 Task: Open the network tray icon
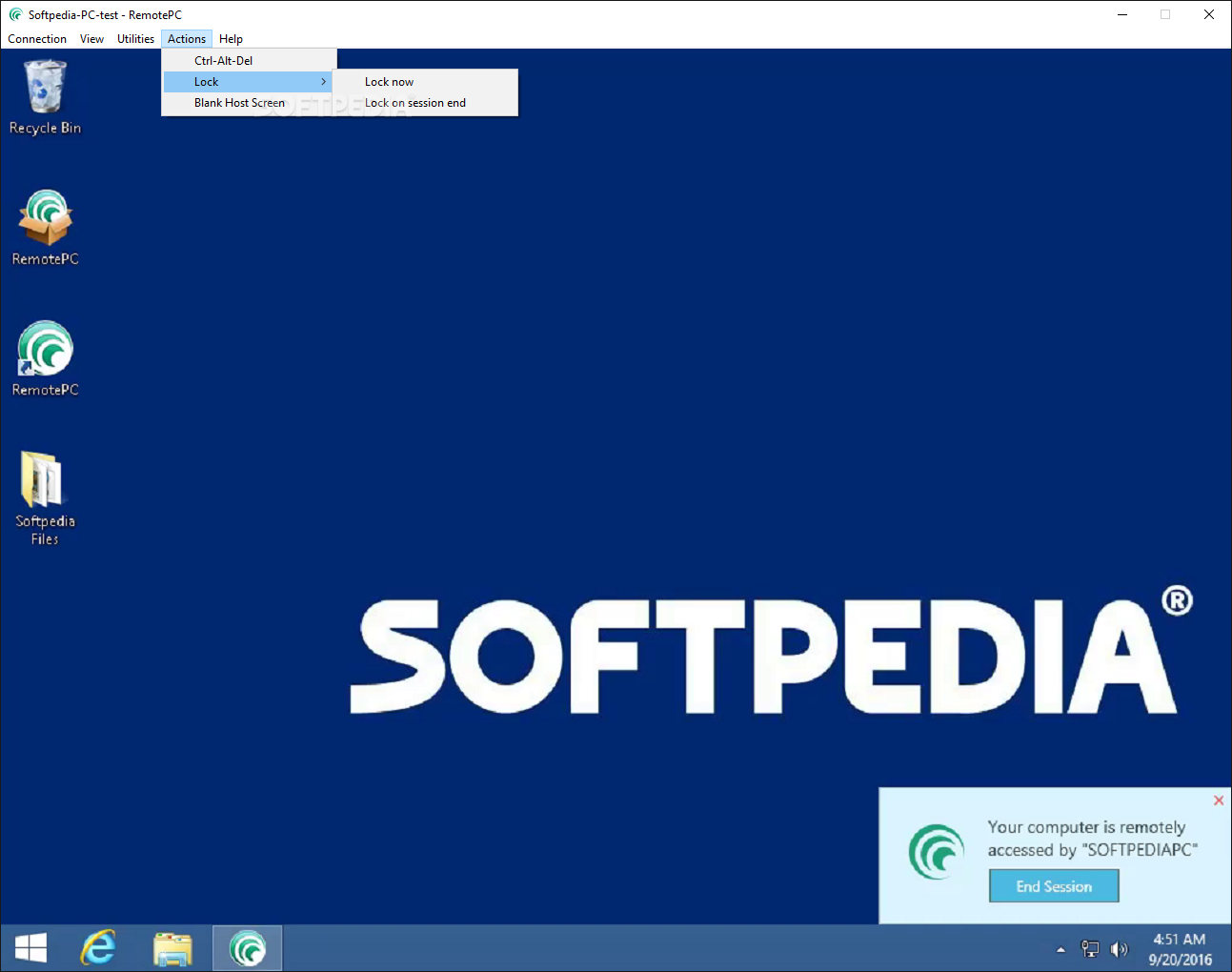pos(1090,948)
